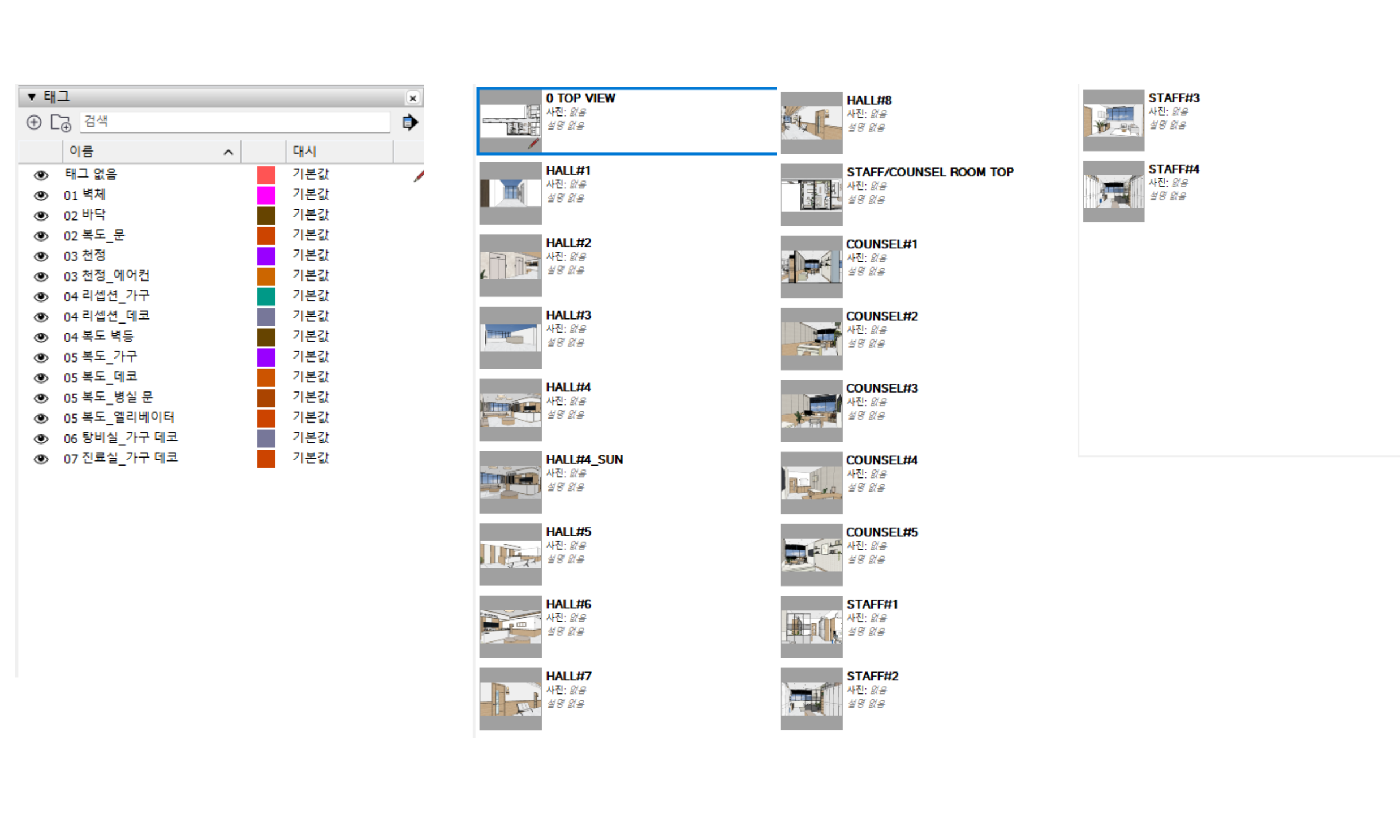Select the STAFF#4 scene thumbnail
This screenshot has width=1400, height=840.
[1114, 191]
